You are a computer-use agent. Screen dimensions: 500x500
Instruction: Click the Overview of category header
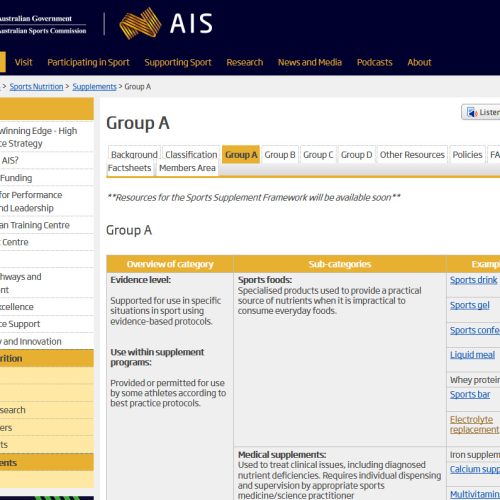pyautogui.click(x=170, y=264)
